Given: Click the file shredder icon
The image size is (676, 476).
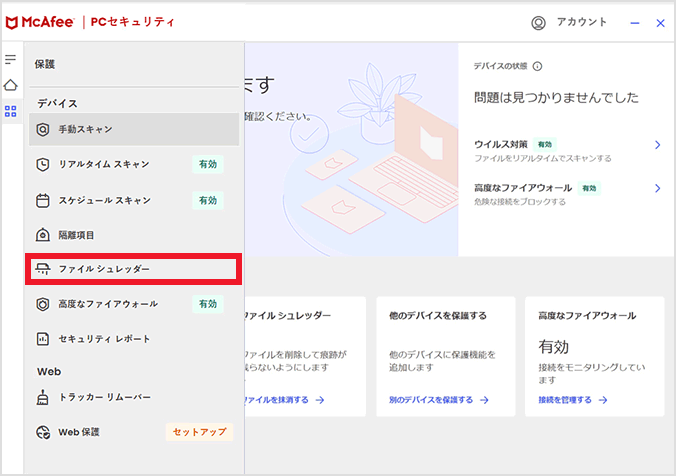Looking at the screenshot, I should [42, 269].
